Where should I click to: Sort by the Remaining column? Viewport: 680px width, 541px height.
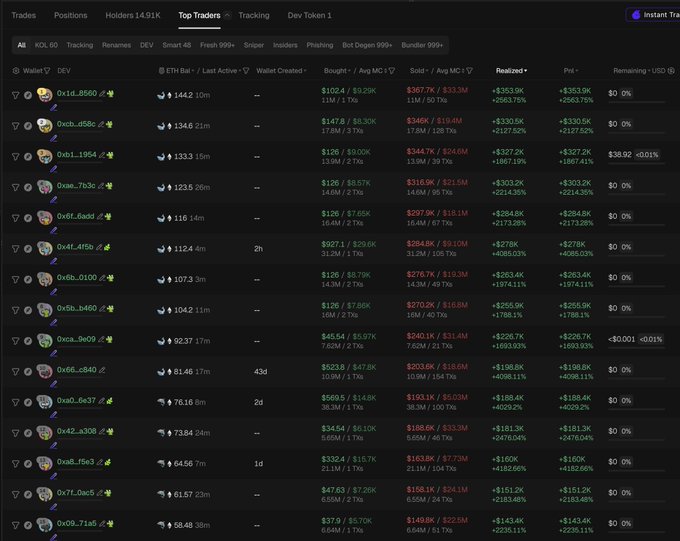coord(631,71)
